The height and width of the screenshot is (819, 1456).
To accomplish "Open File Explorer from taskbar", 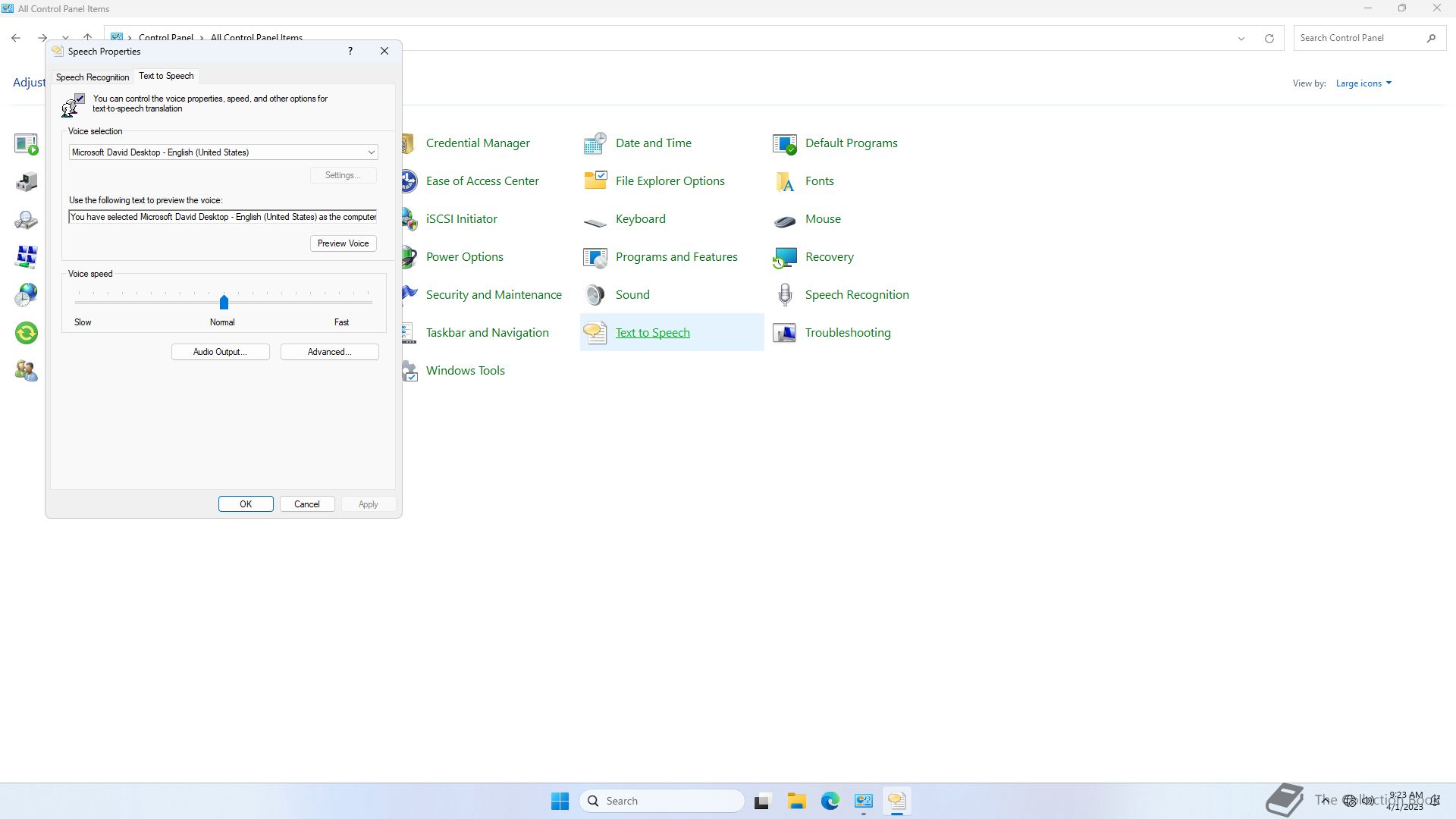I will [x=795, y=801].
